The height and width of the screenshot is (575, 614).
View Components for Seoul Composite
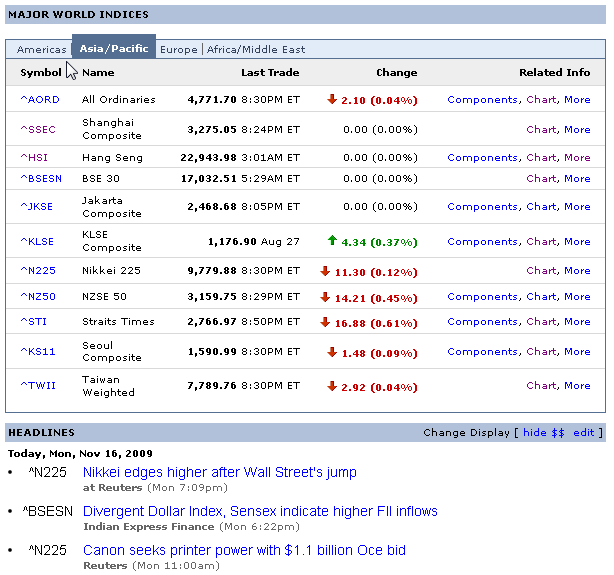coord(482,352)
